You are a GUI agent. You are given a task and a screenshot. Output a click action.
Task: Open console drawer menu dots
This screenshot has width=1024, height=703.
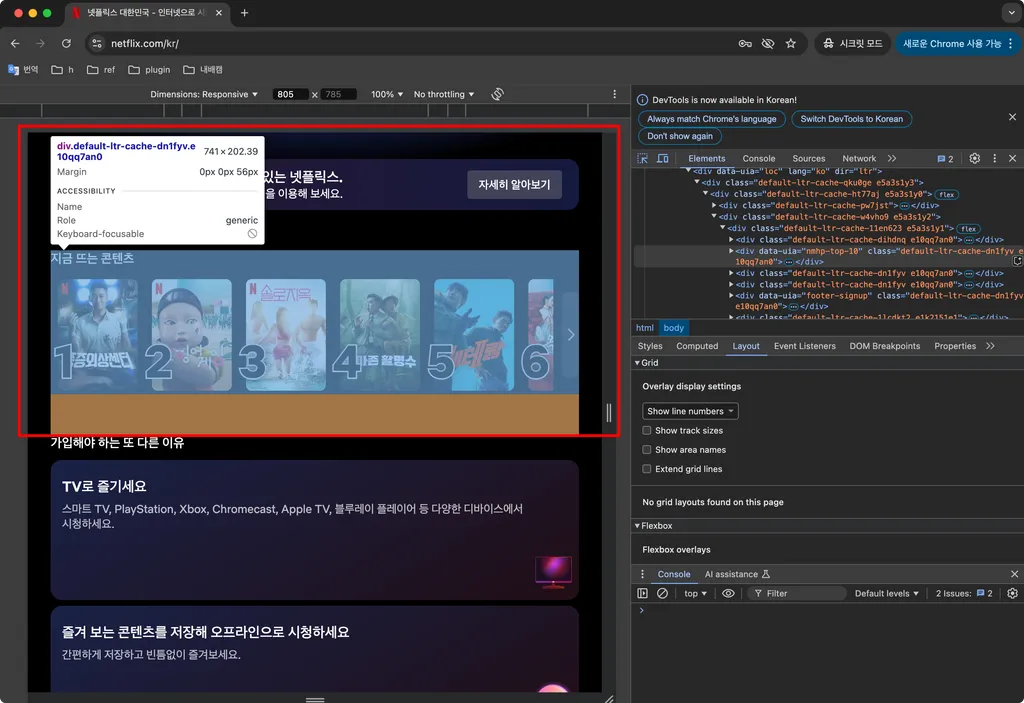642,574
